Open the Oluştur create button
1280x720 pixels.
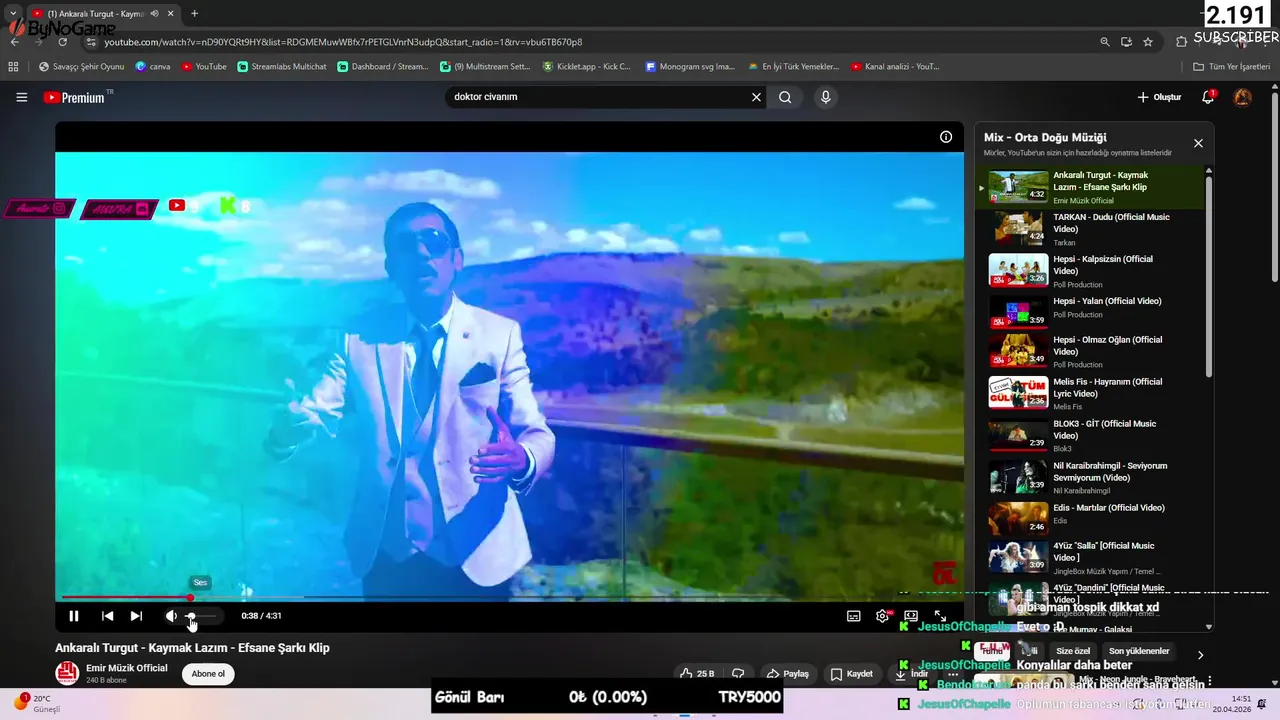click(x=1159, y=97)
